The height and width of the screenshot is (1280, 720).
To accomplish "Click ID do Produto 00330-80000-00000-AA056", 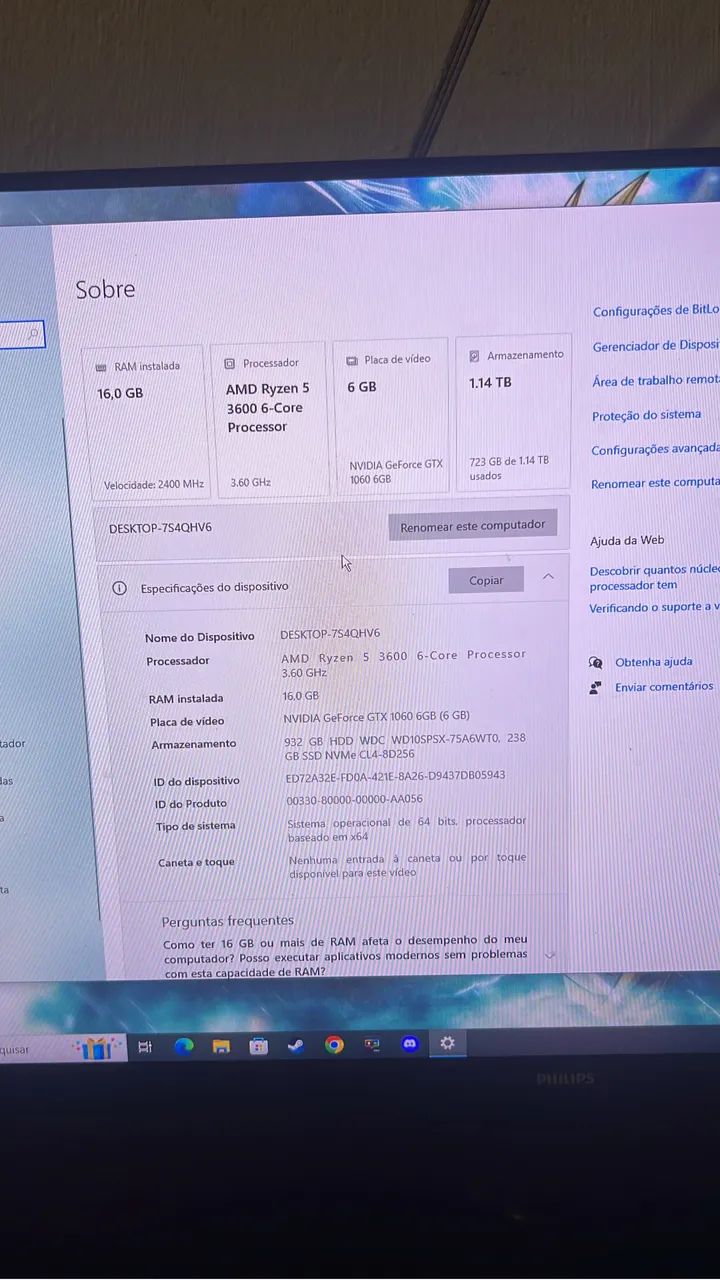I will (354, 799).
